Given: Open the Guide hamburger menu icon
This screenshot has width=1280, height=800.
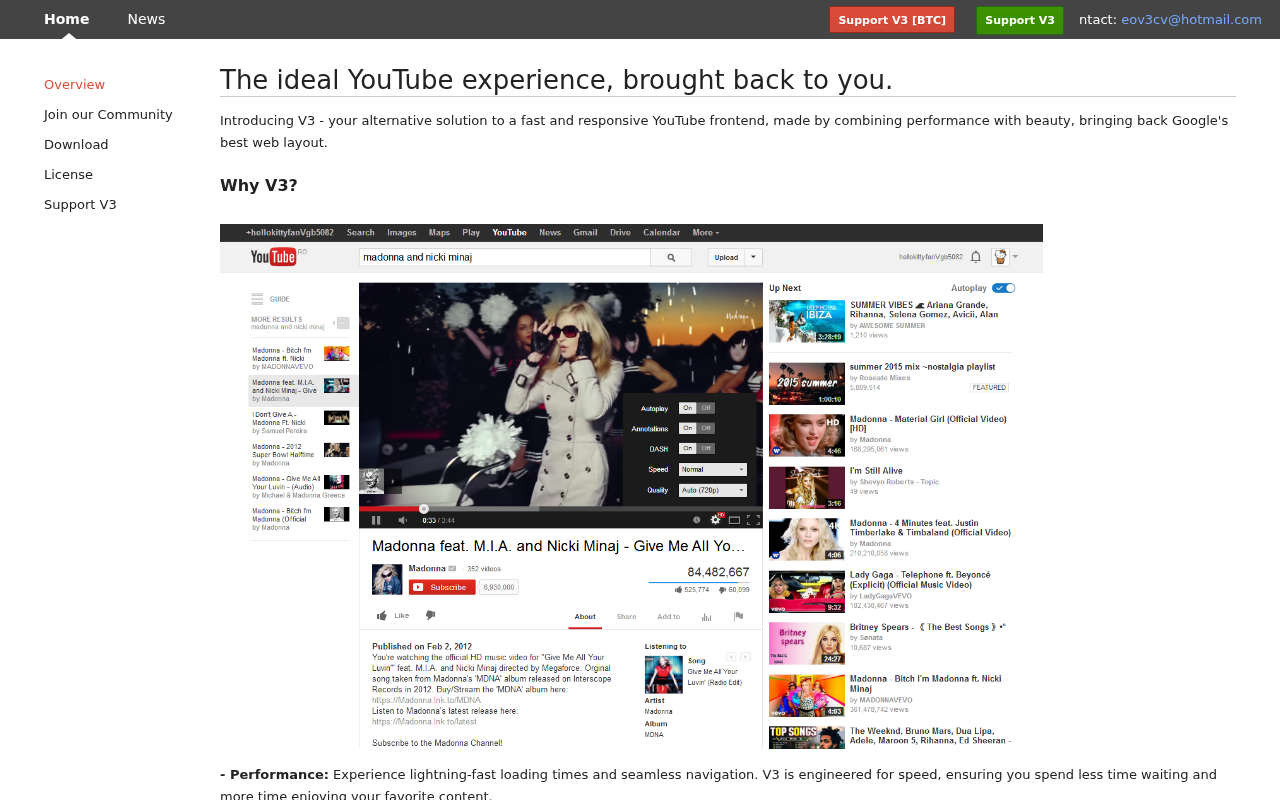Looking at the screenshot, I should click(257, 298).
